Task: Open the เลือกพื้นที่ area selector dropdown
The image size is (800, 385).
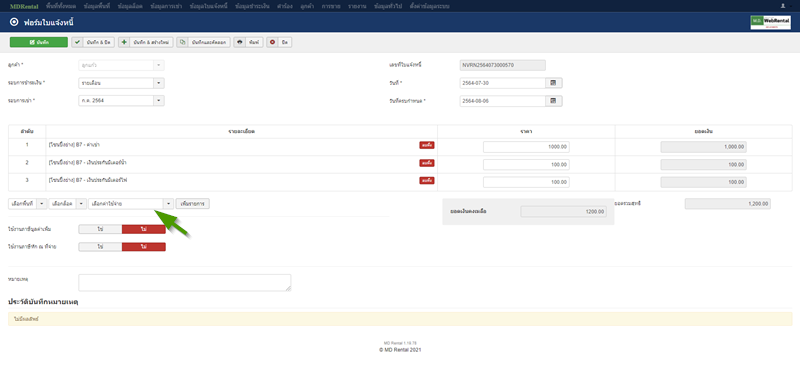Action: [x=28, y=203]
